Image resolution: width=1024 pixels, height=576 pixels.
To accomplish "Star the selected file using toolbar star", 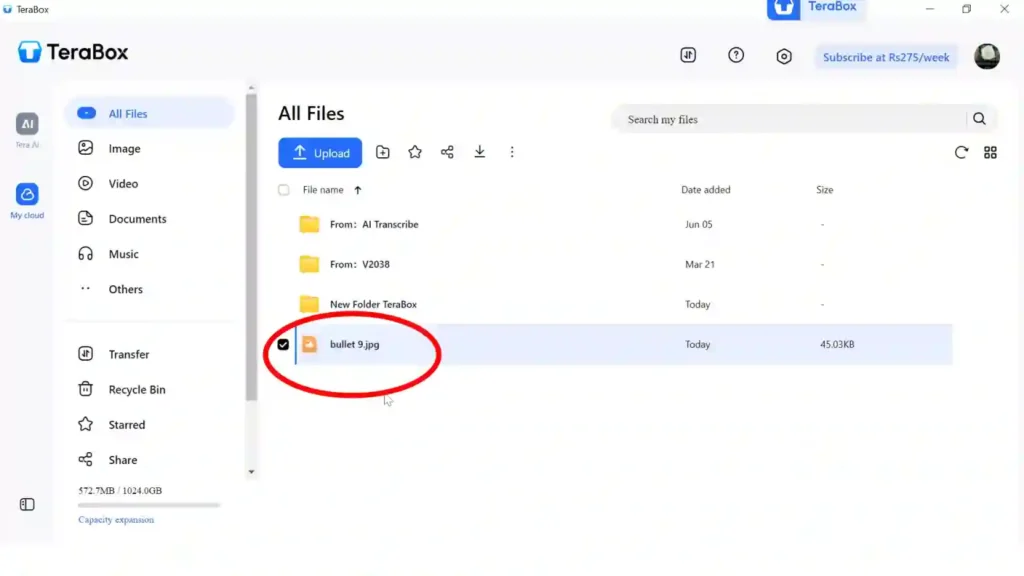I will 415,152.
